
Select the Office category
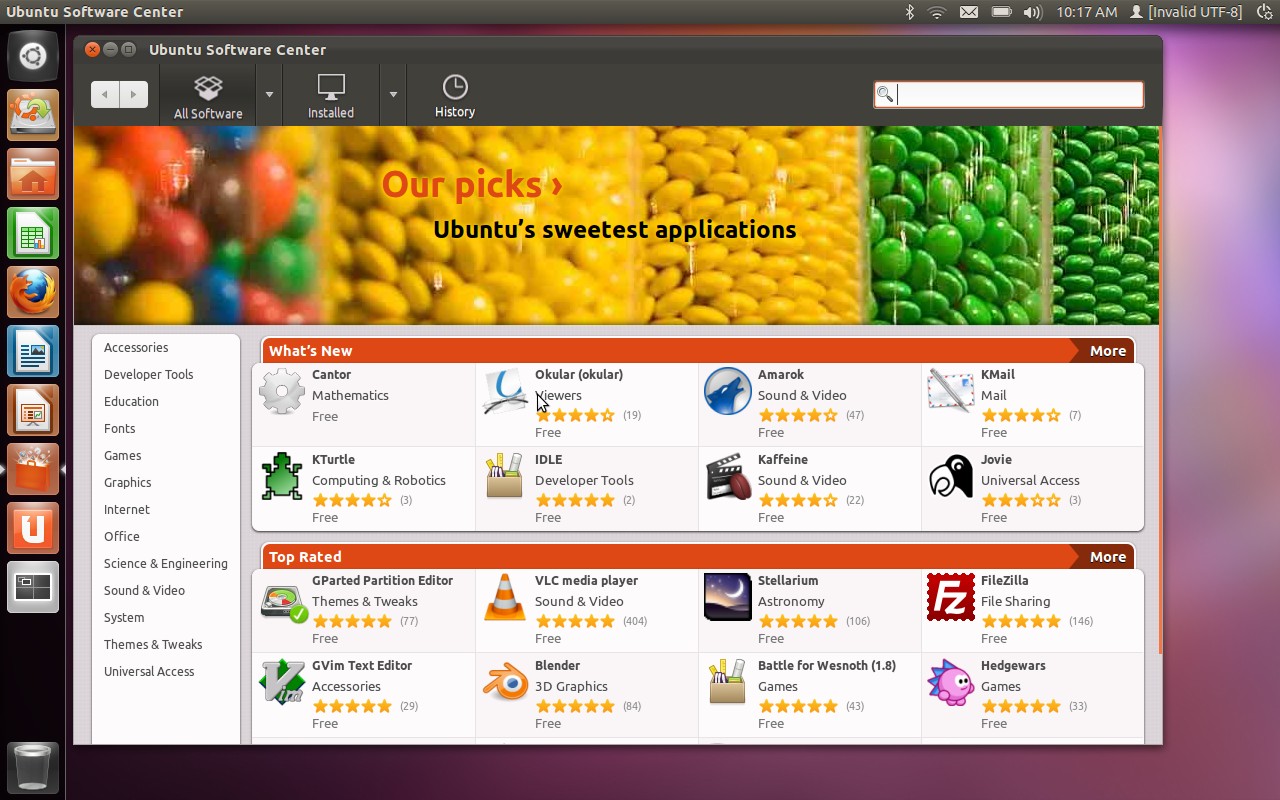click(122, 536)
